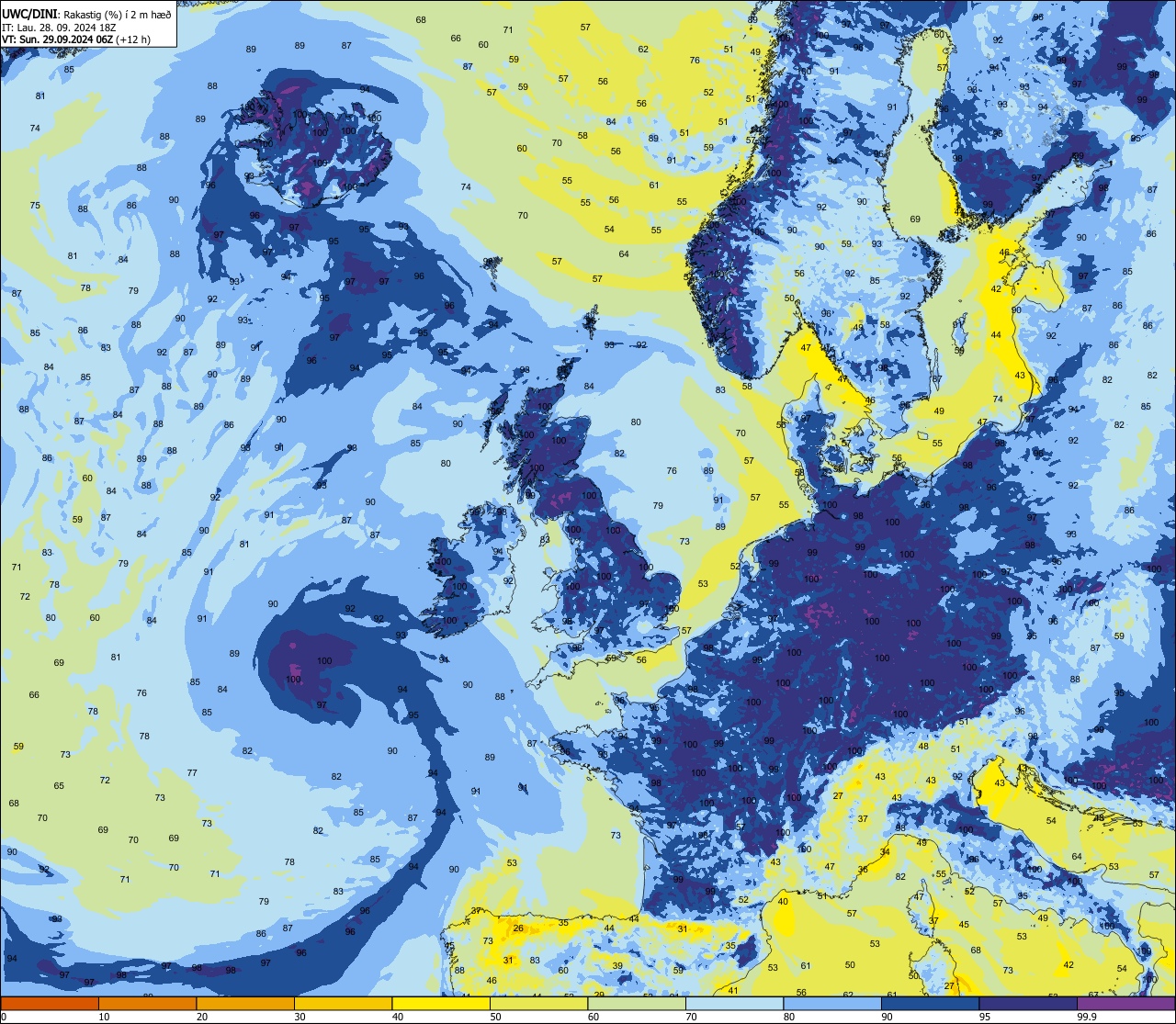Click the 0–10 dark orange legend segment
Image resolution: width=1176 pixels, height=1024 pixels.
[x=50, y=1004]
